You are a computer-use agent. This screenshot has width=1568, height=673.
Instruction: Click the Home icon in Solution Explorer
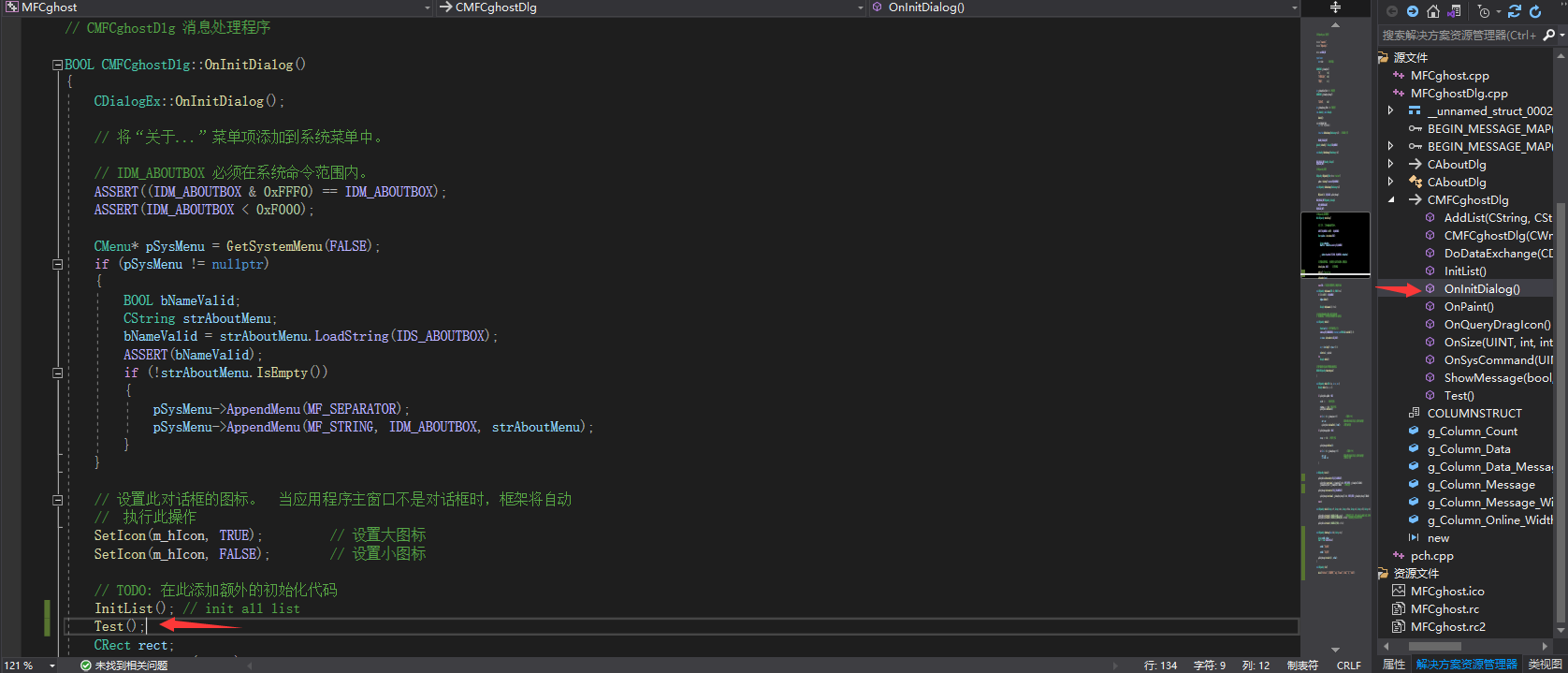[1433, 11]
